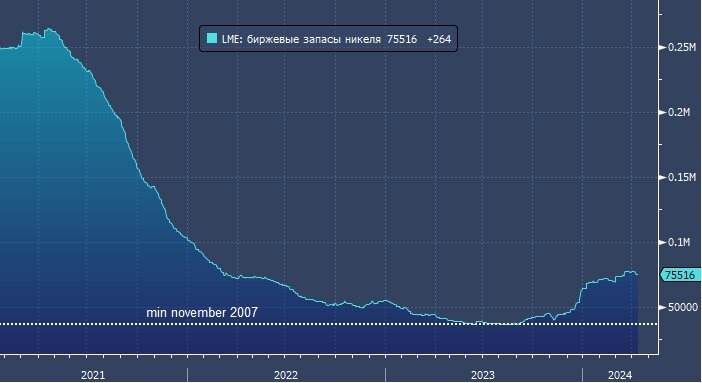Click the legend change value +264
The height and width of the screenshot is (383, 702).
coord(439,39)
